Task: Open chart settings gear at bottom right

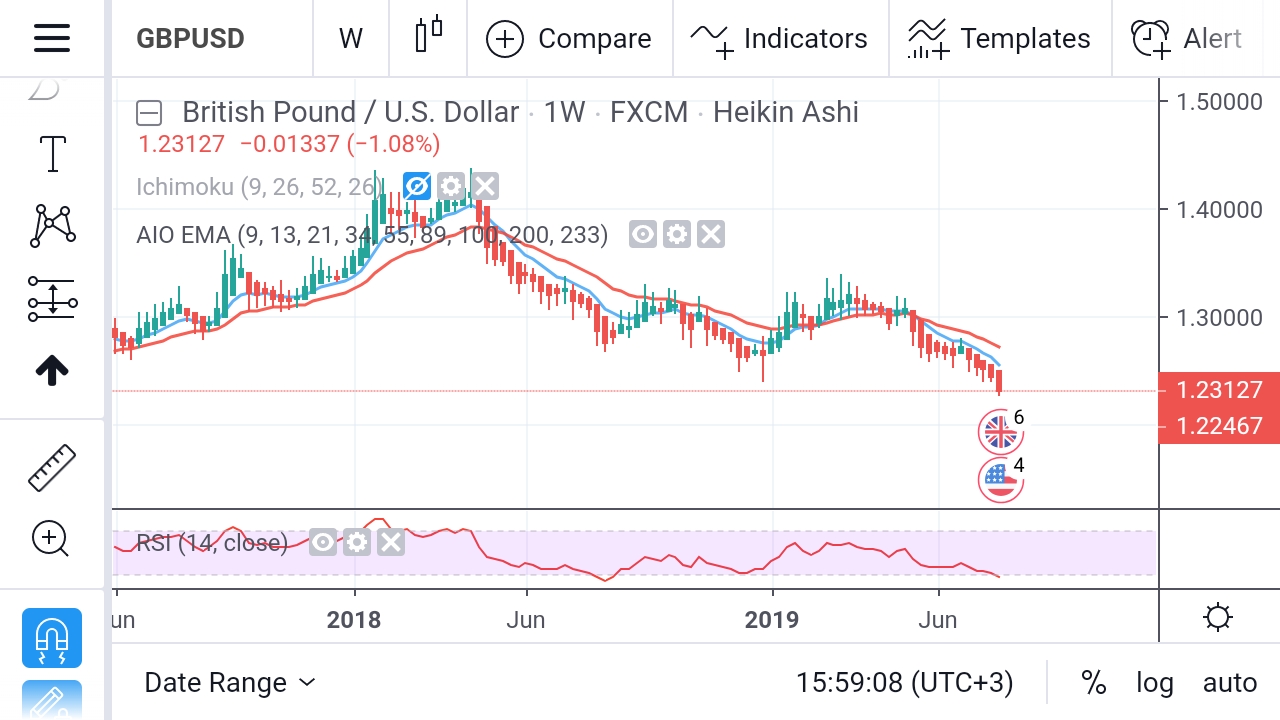Action: (x=1218, y=617)
